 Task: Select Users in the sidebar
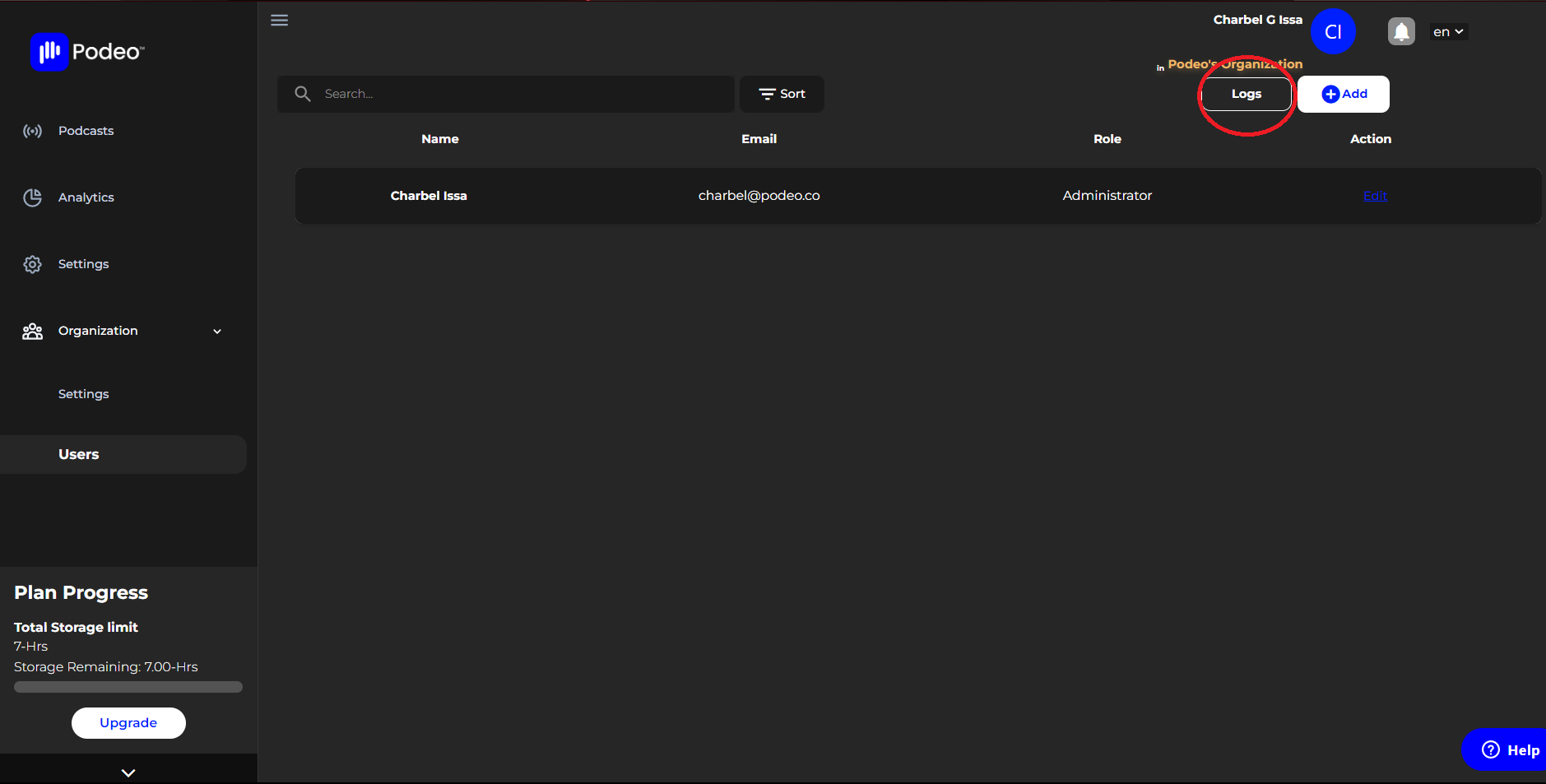(123, 454)
